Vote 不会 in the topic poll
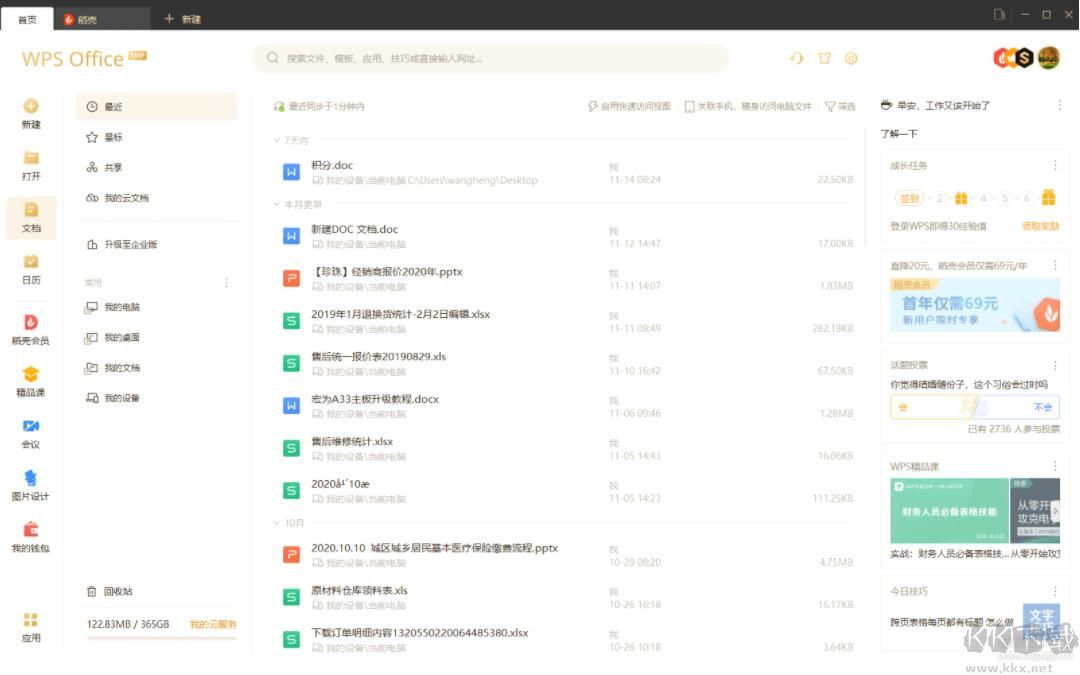The width and height of the screenshot is (1080, 675). (1041, 407)
